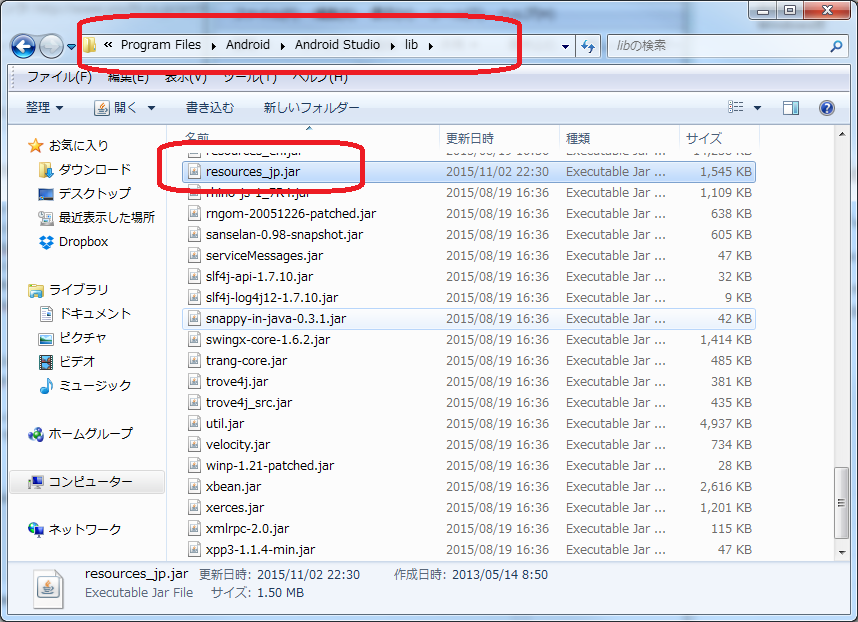The width and height of the screenshot is (858, 622).
Task: Click the magnifier search icon
Action: [836, 46]
